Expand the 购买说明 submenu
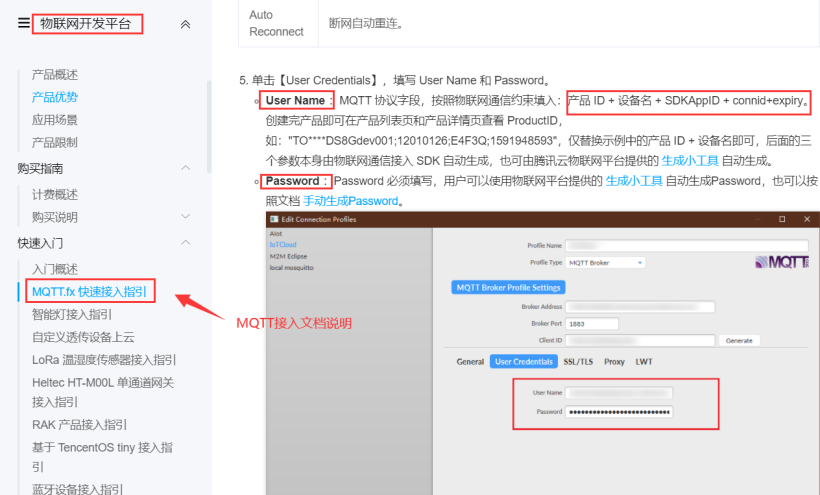Image resolution: width=820 pixels, height=495 pixels. pyautogui.click(x=185, y=217)
